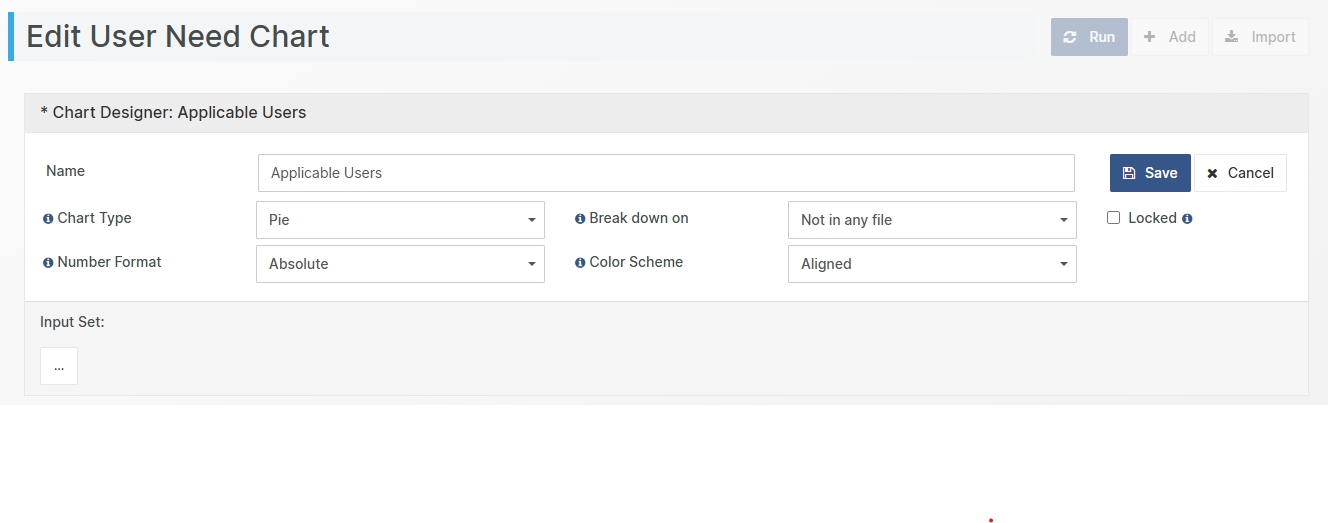
Task: Open the Chart Type dropdown showing Pie
Action: pos(400,220)
